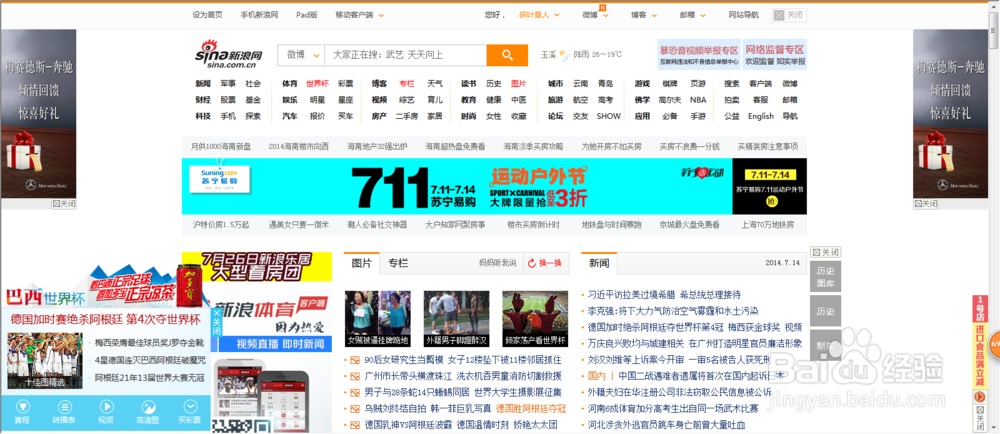Click the orange 69 circle badge at right edge

coord(996,344)
